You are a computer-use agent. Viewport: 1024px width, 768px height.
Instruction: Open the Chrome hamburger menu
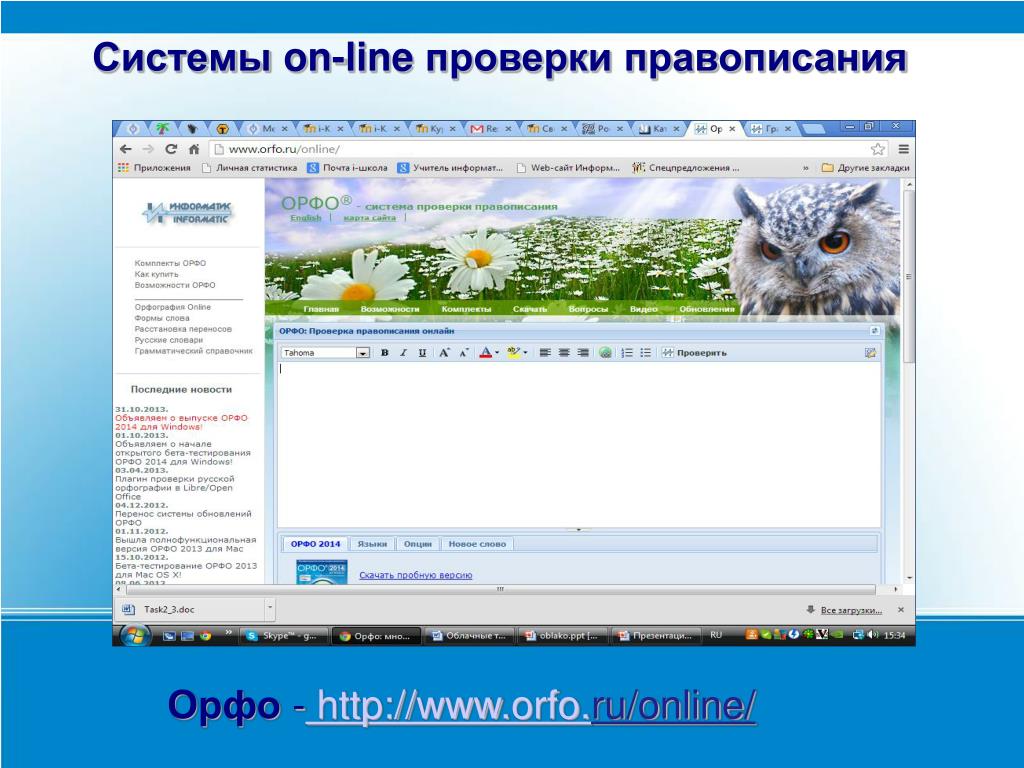click(904, 149)
